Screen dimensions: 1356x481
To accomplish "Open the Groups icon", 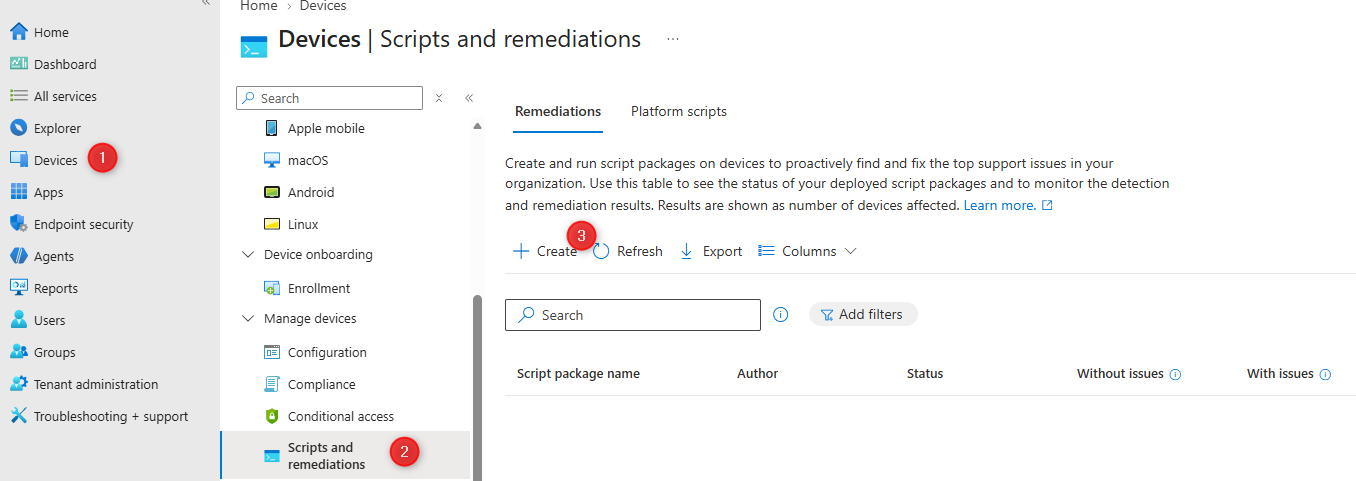I will [x=18, y=352].
